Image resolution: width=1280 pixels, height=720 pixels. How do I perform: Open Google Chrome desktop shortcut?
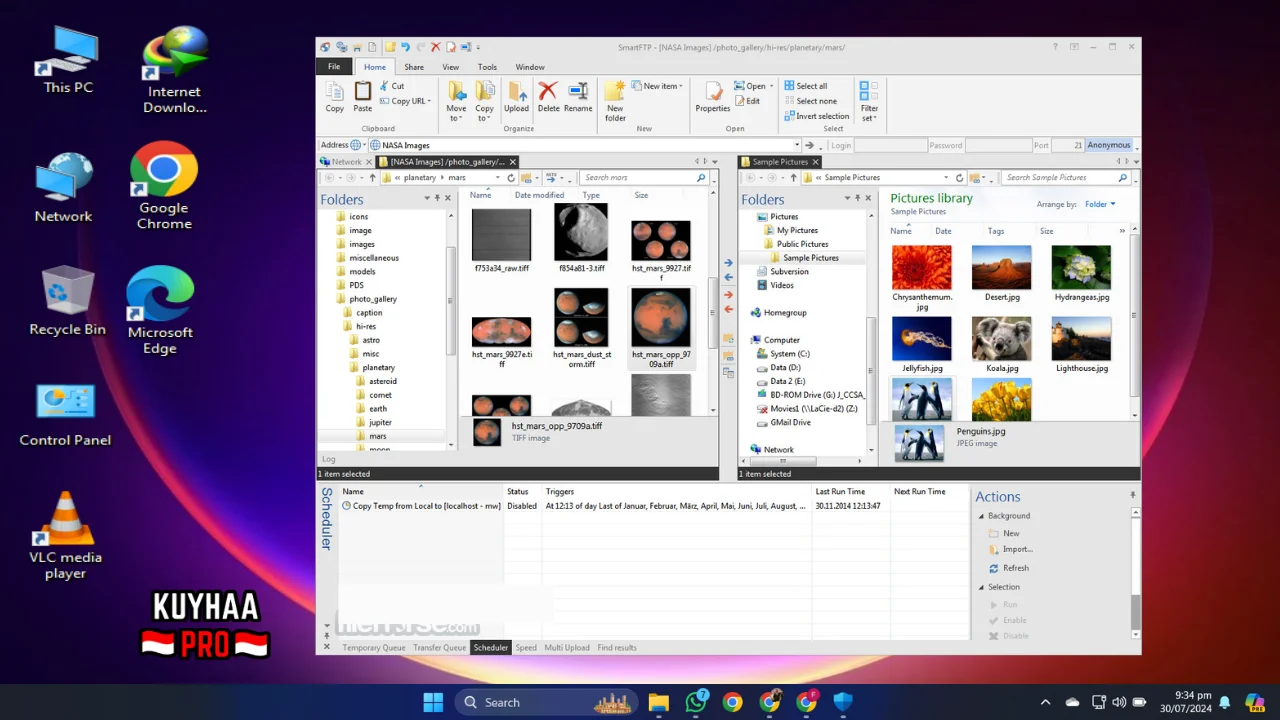click(x=164, y=187)
